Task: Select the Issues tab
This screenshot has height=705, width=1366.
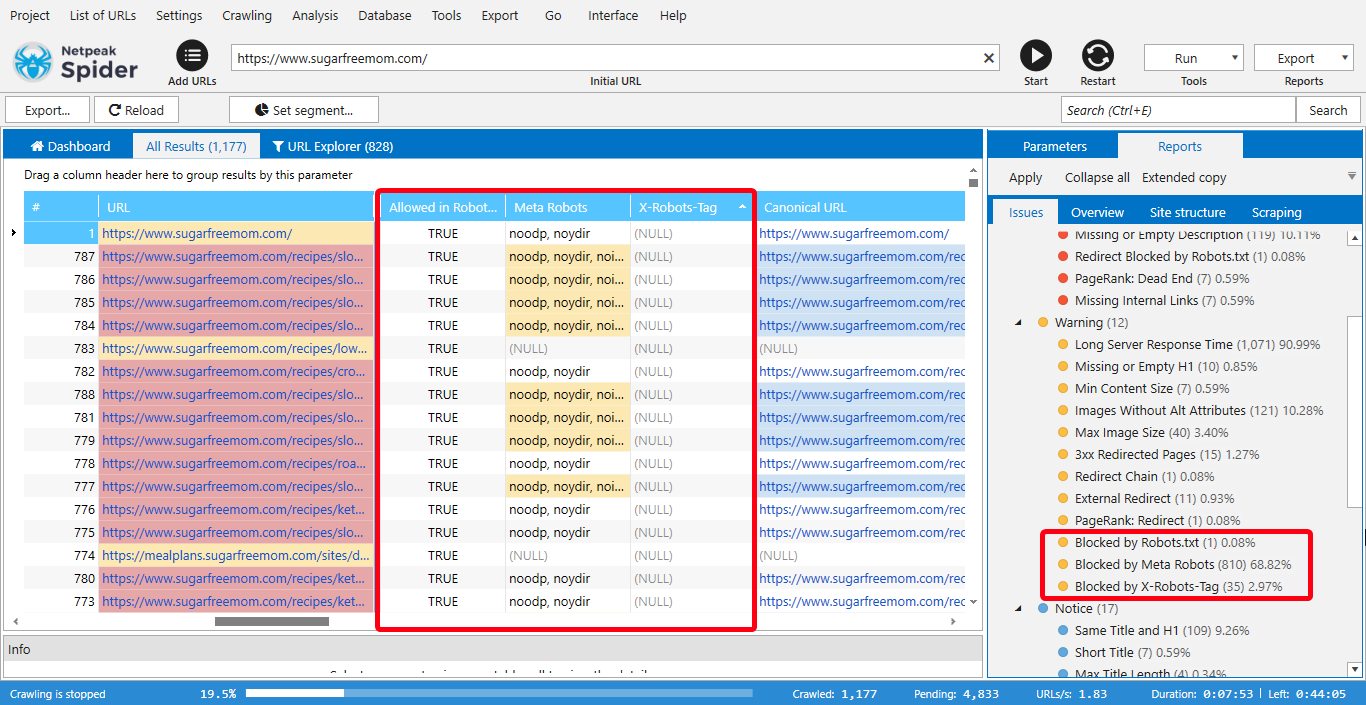Action: pyautogui.click(x=1026, y=212)
